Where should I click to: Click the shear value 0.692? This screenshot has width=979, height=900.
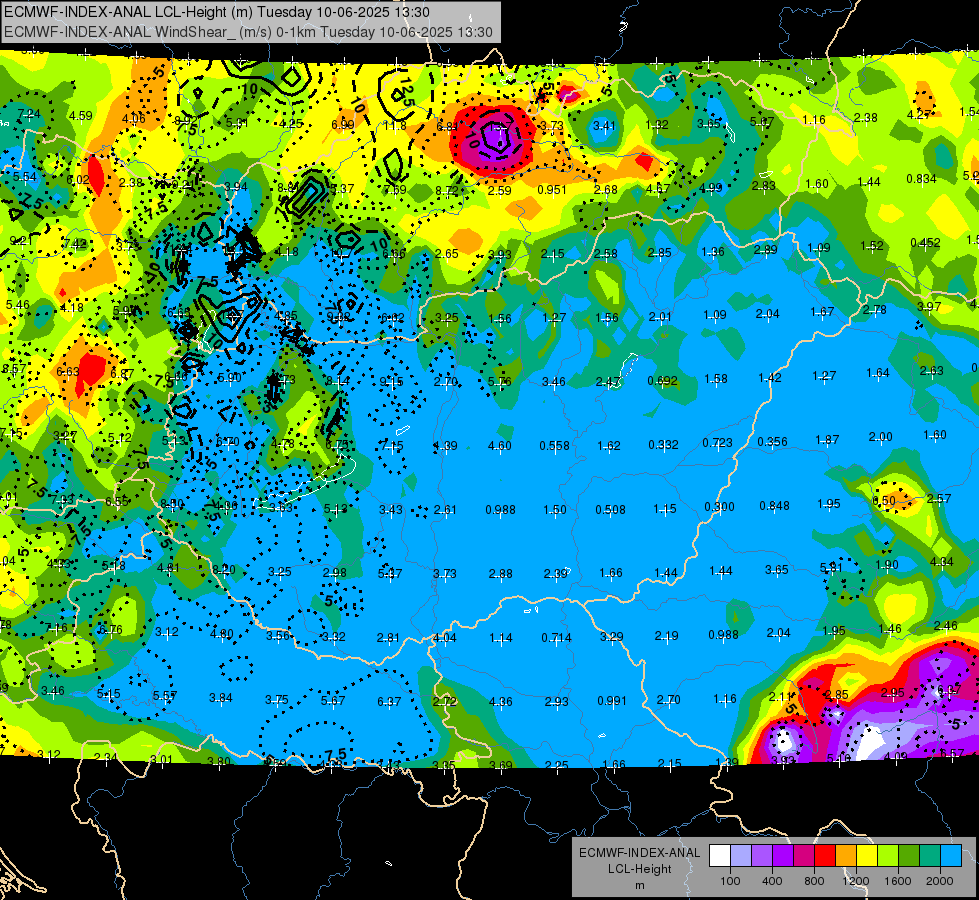coord(662,380)
